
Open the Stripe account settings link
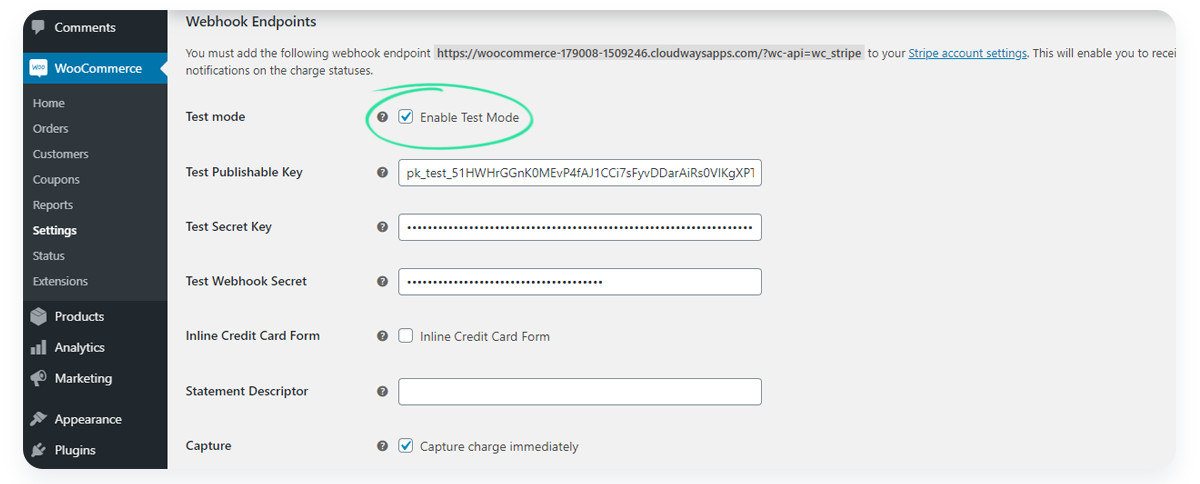(x=967, y=53)
